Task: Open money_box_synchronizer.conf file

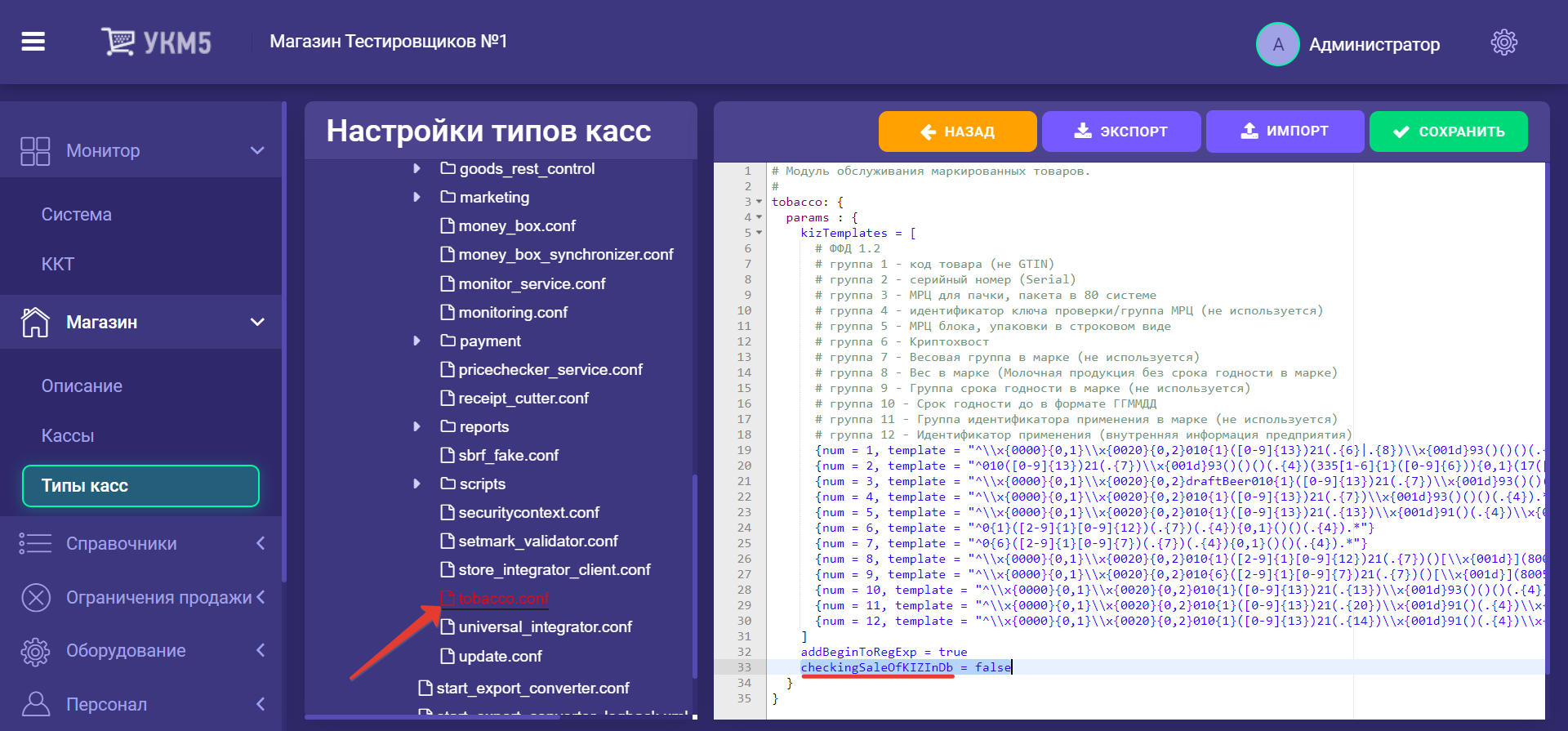Action: (x=566, y=254)
